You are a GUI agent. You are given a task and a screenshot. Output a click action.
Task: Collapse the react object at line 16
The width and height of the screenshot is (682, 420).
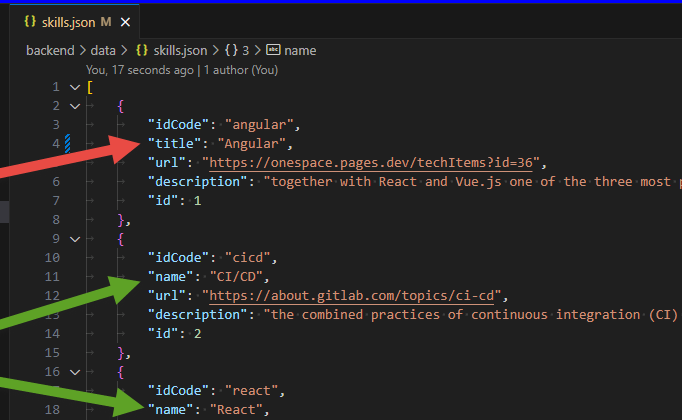(x=74, y=372)
